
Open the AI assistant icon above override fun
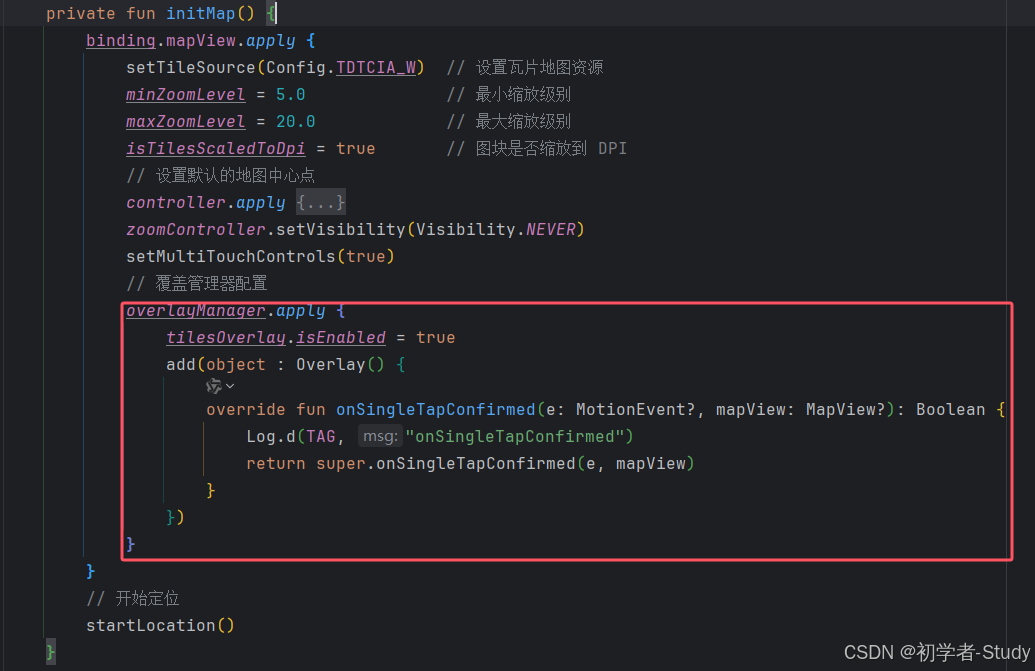[x=214, y=385]
